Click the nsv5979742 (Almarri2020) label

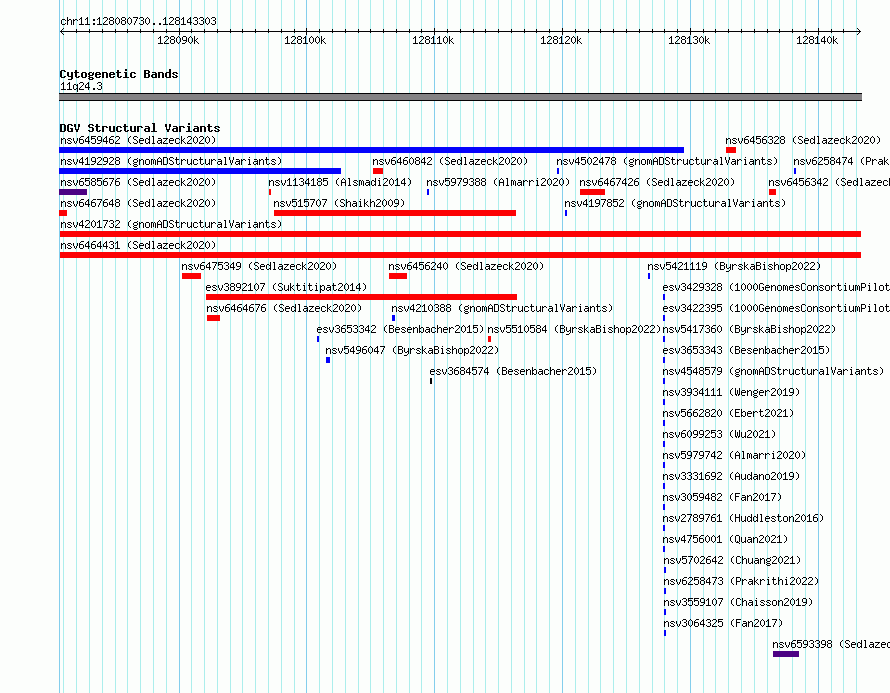[x=734, y=455]
